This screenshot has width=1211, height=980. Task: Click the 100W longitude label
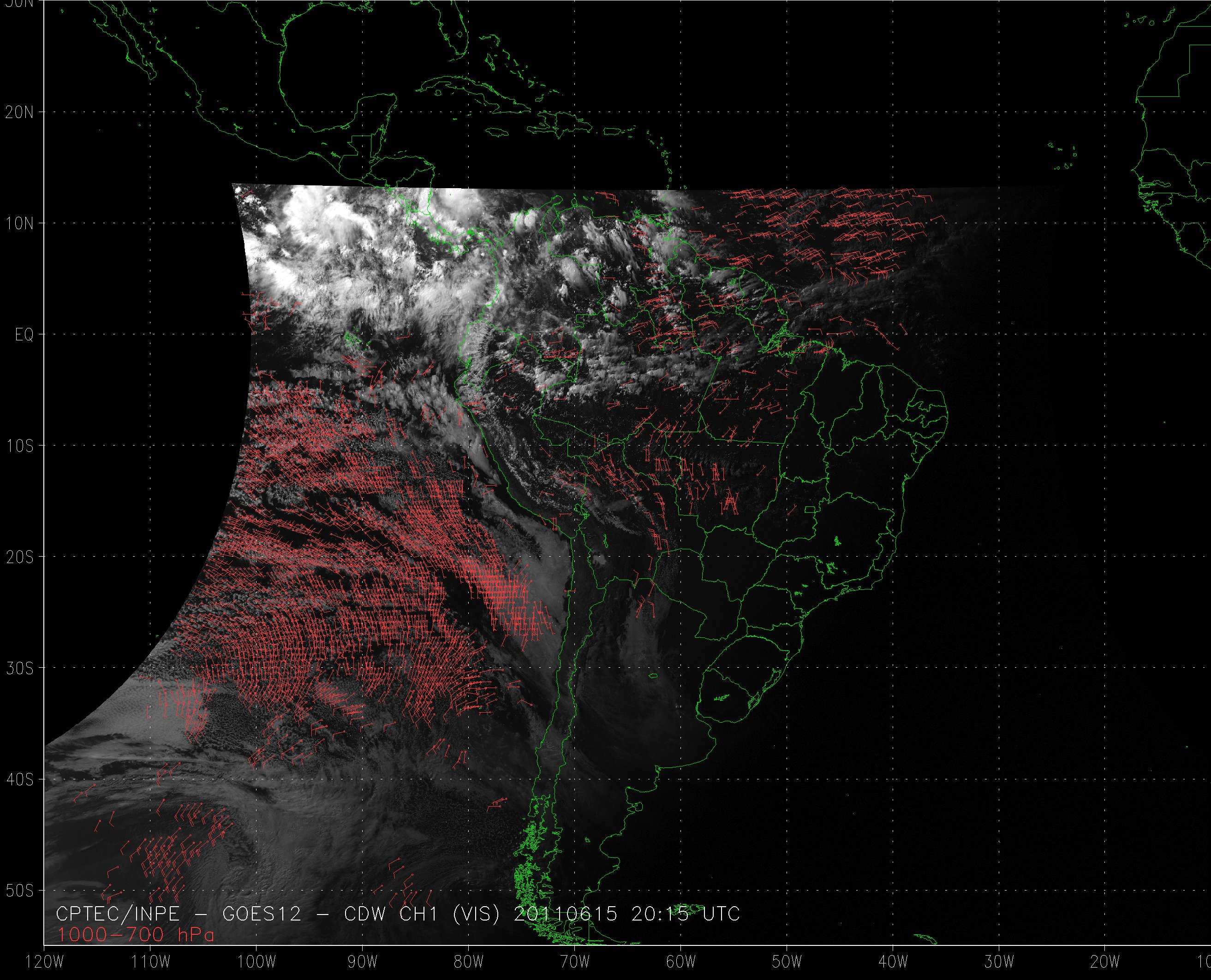[257, 962]
